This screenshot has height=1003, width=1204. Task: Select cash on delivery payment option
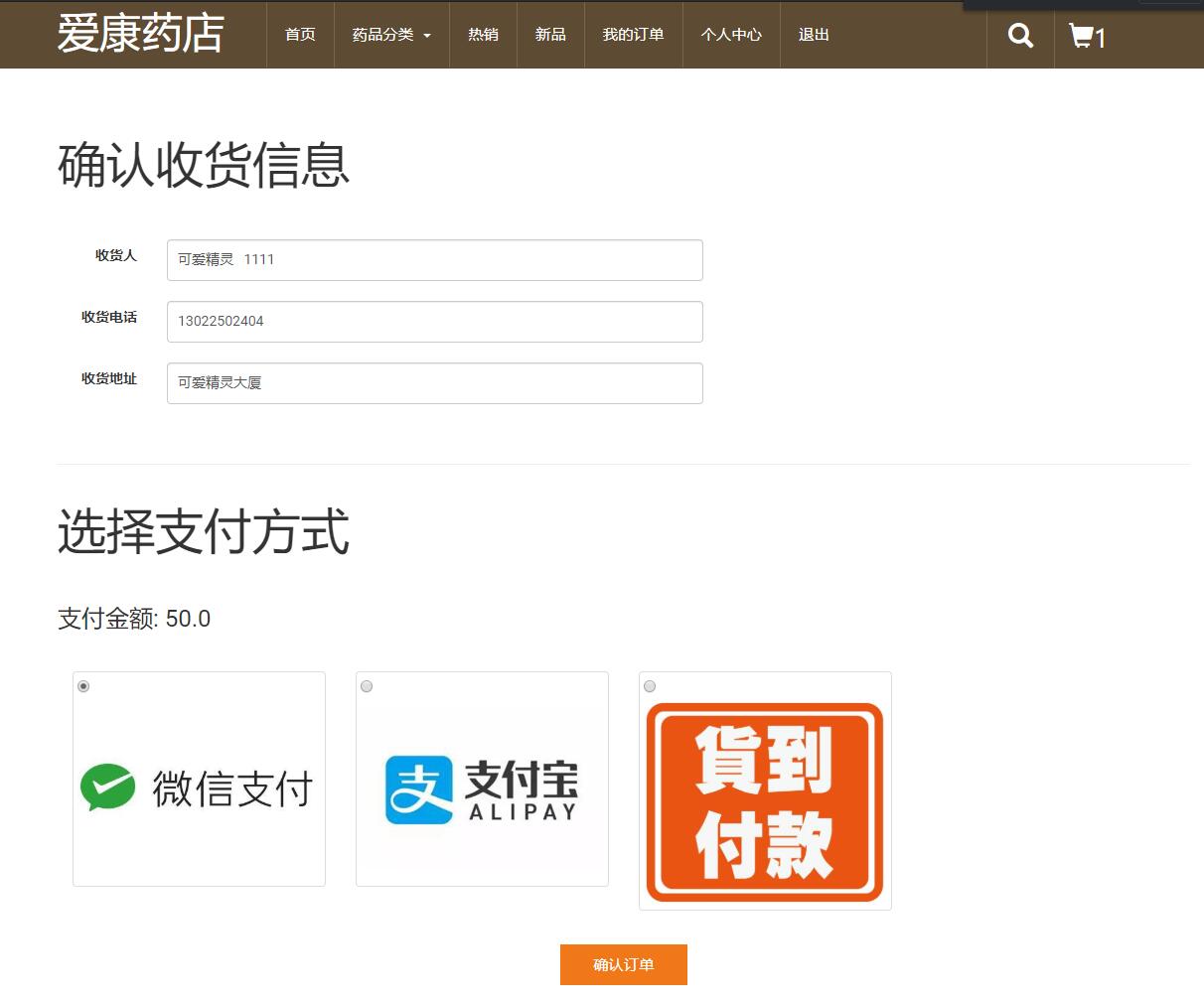click(x=650, y=685)
